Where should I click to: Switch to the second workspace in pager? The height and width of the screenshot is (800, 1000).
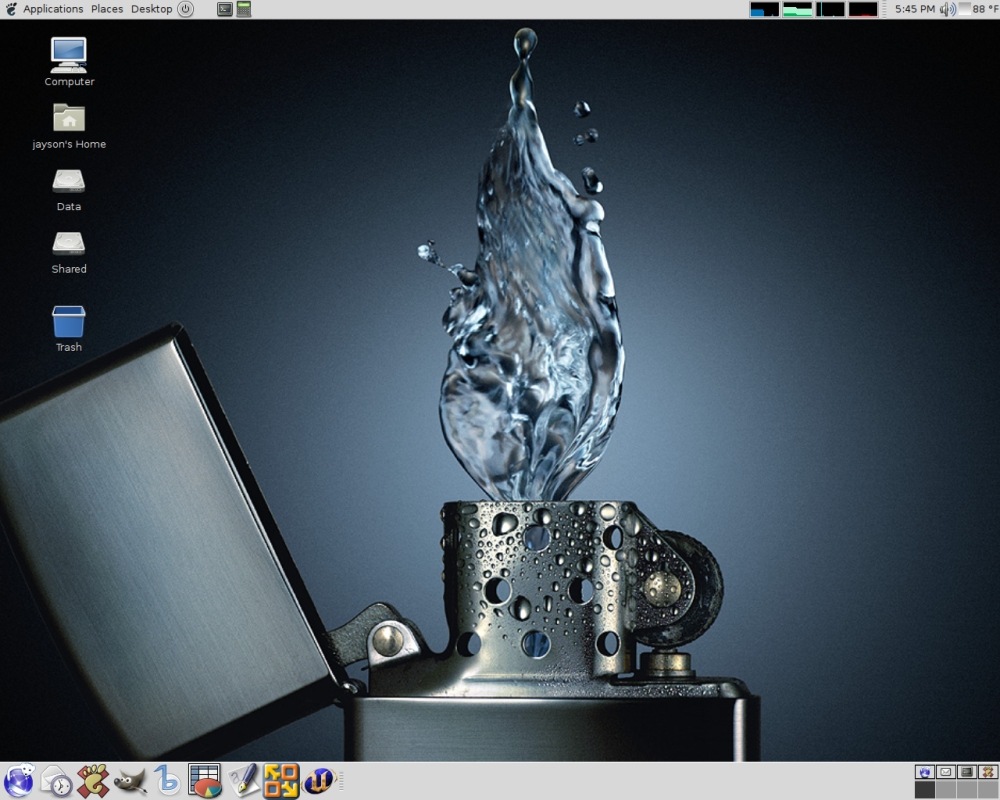[x=946, y=789]
